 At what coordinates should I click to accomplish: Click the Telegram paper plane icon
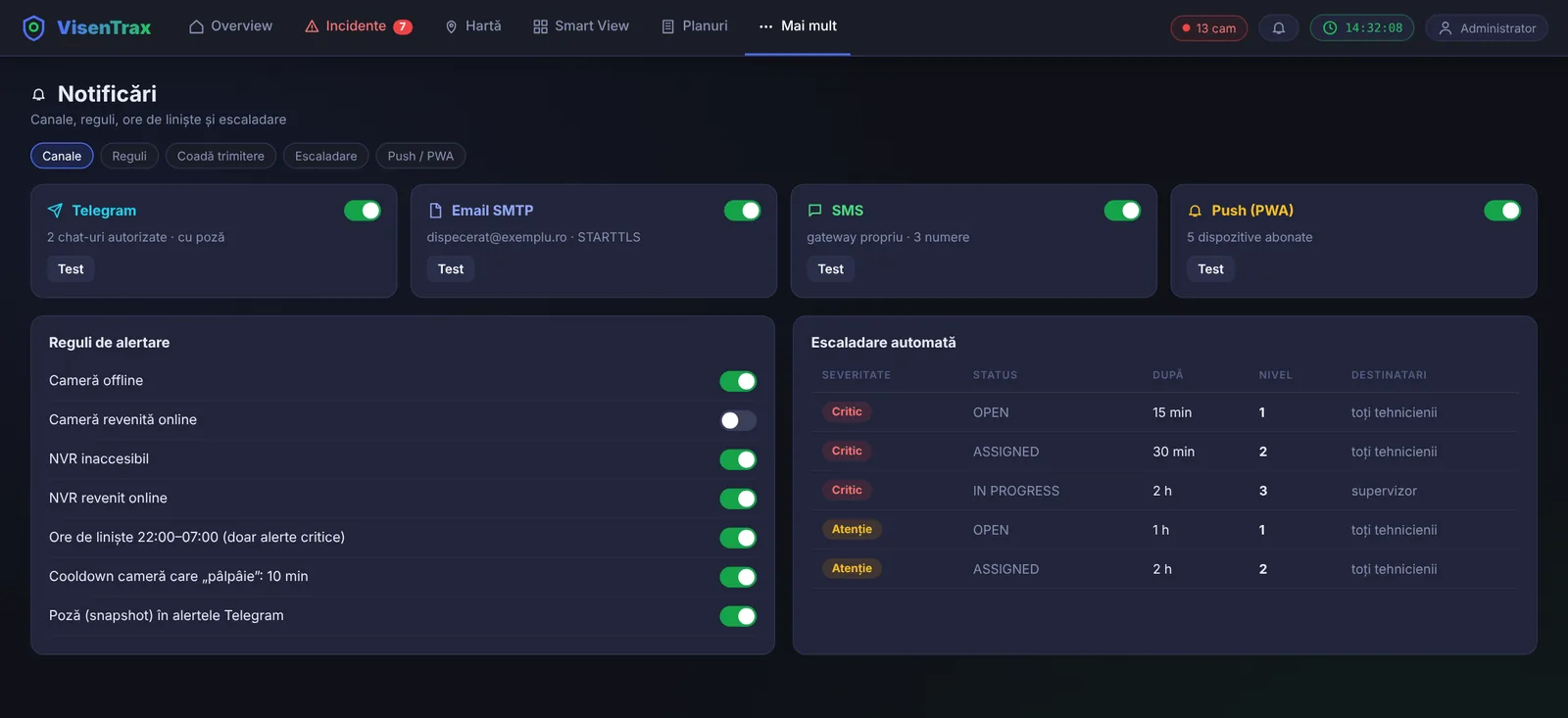[55, 211]
